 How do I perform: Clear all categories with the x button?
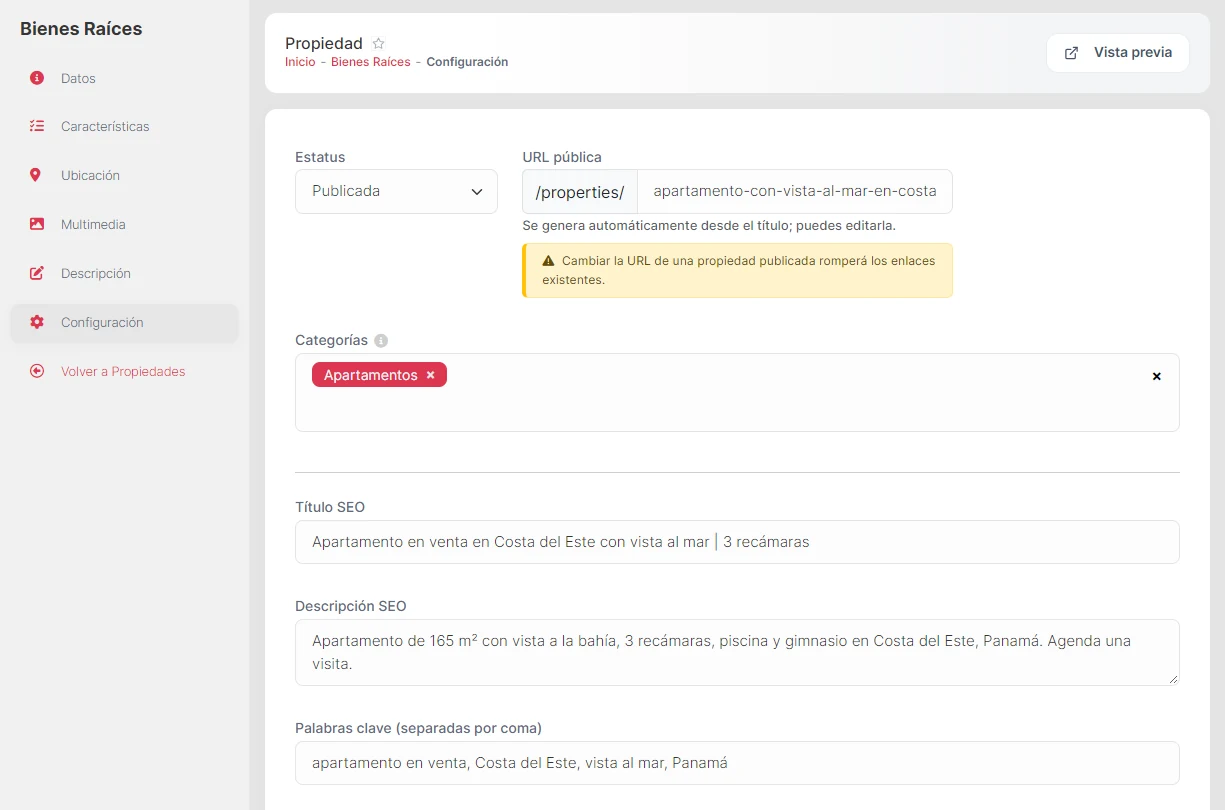pyautogui.click(x=1157, y=376)
